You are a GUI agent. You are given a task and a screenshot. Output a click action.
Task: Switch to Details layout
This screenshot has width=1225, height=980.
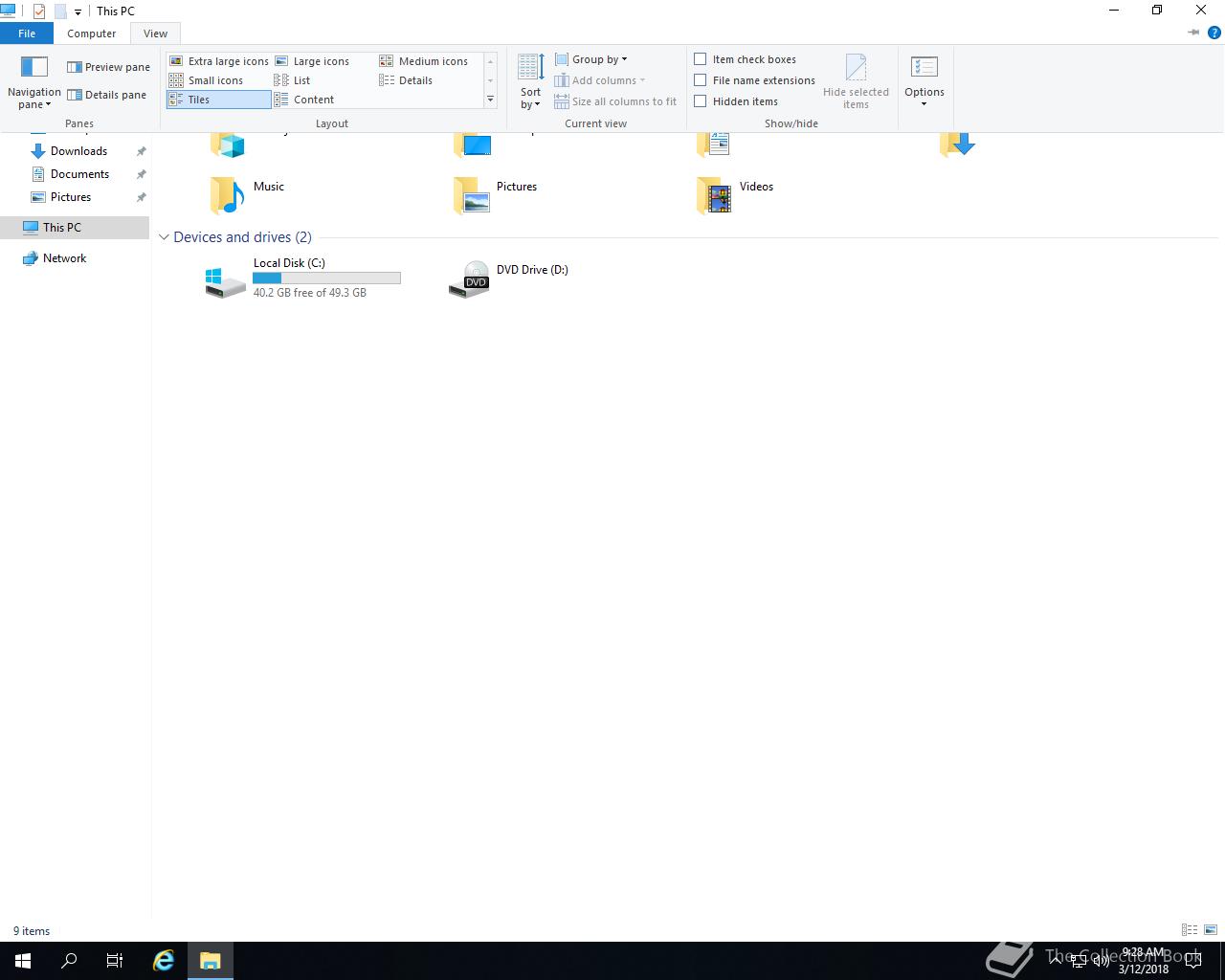click(406, 80)
